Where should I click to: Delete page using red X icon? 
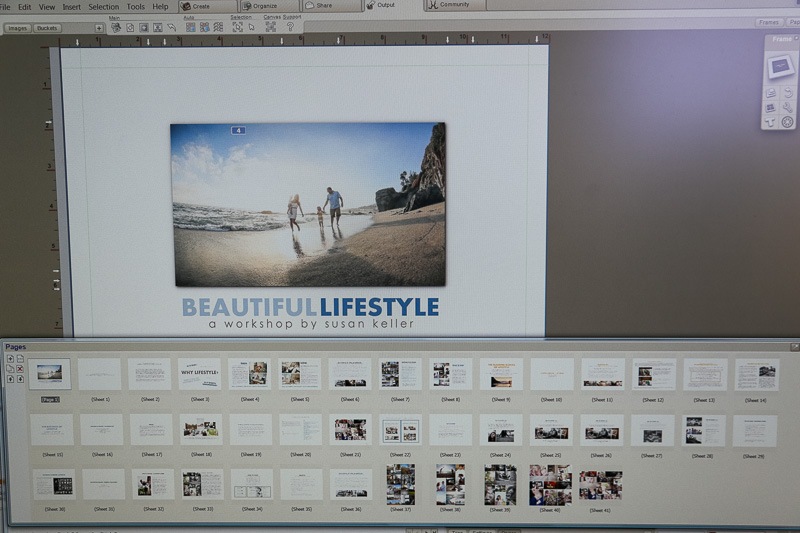(20, 368)
